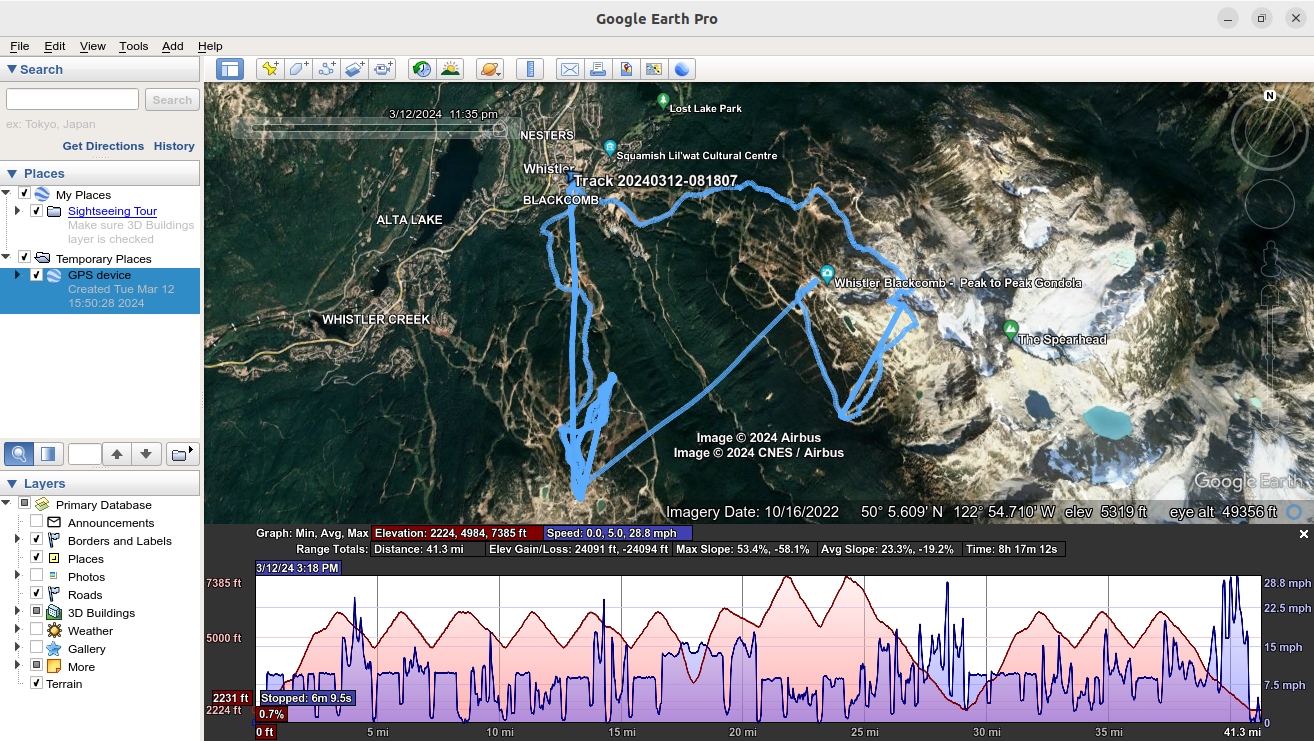Move selected place up with arrow button
This screenshot has width=1314, height=741.
pyautogui.click(x=117, y=454)
